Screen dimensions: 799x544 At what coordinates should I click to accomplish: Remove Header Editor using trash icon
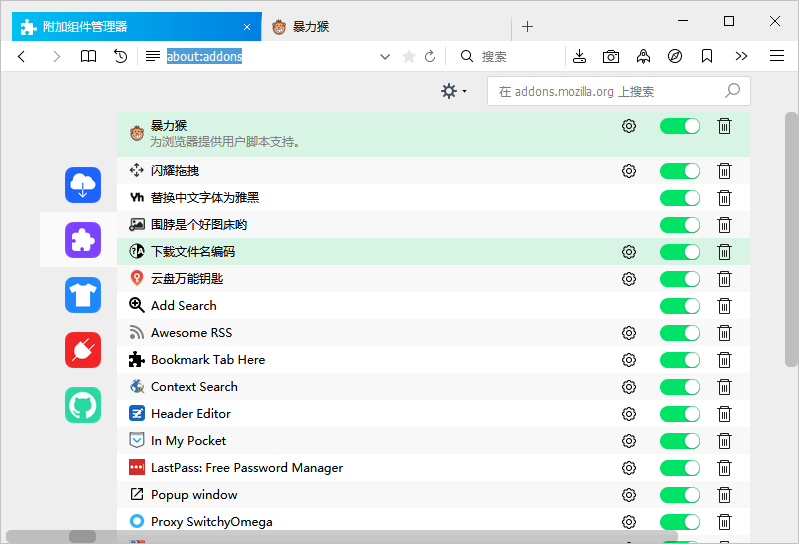coord(724,414)
